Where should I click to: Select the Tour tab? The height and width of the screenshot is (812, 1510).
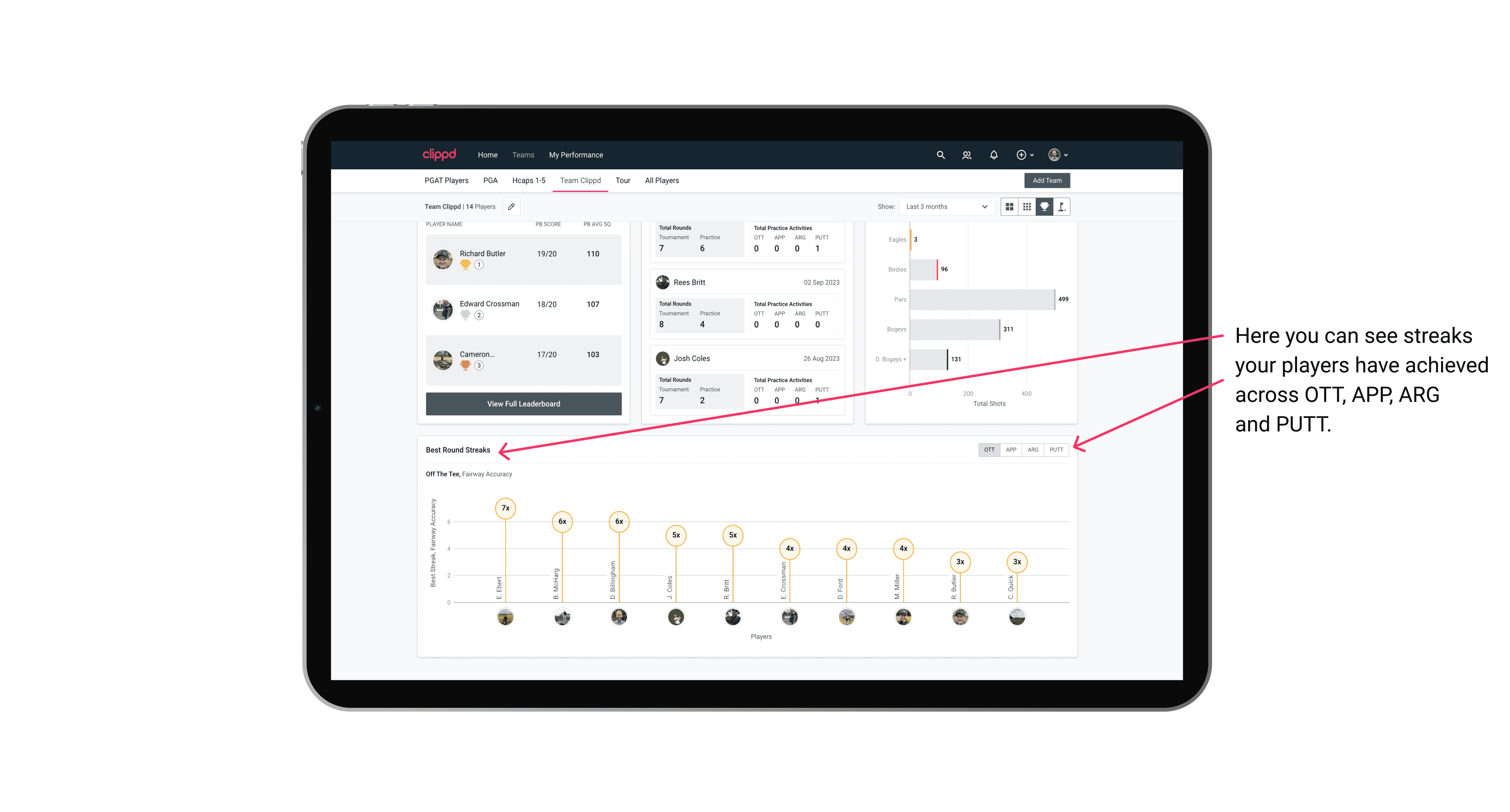point(620,181)
